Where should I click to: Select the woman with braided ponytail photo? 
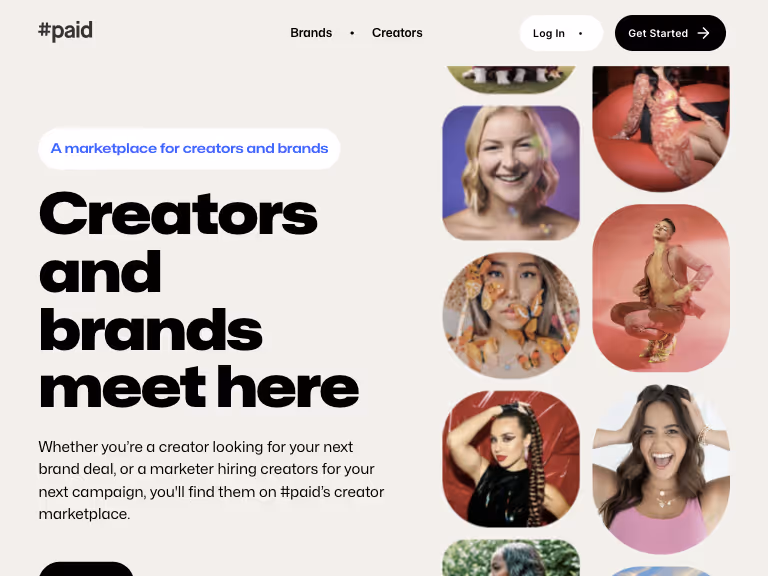[511, 459]
